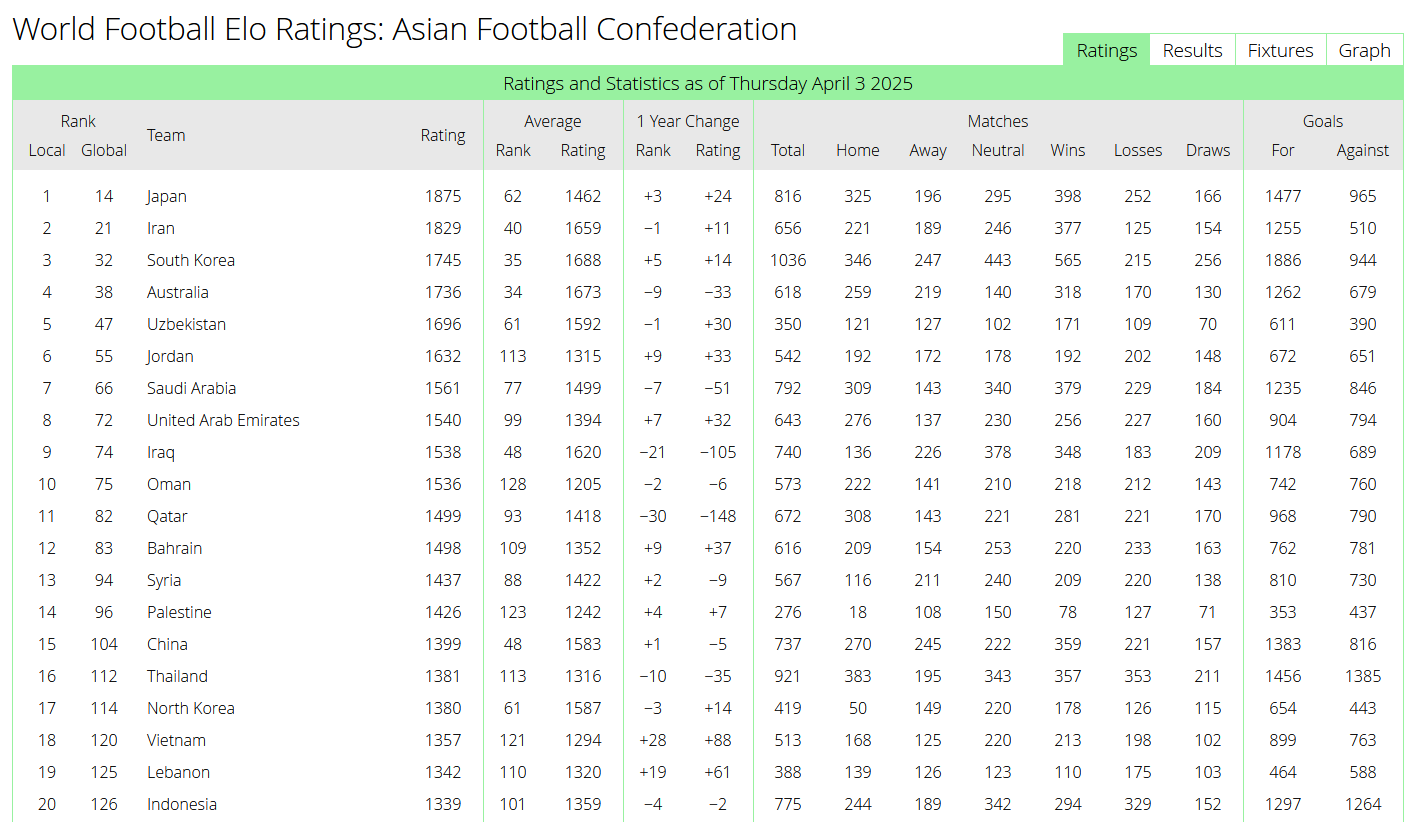Sort by goals Against header
The image size is (1417, 822).
(x=1363, y=150)
